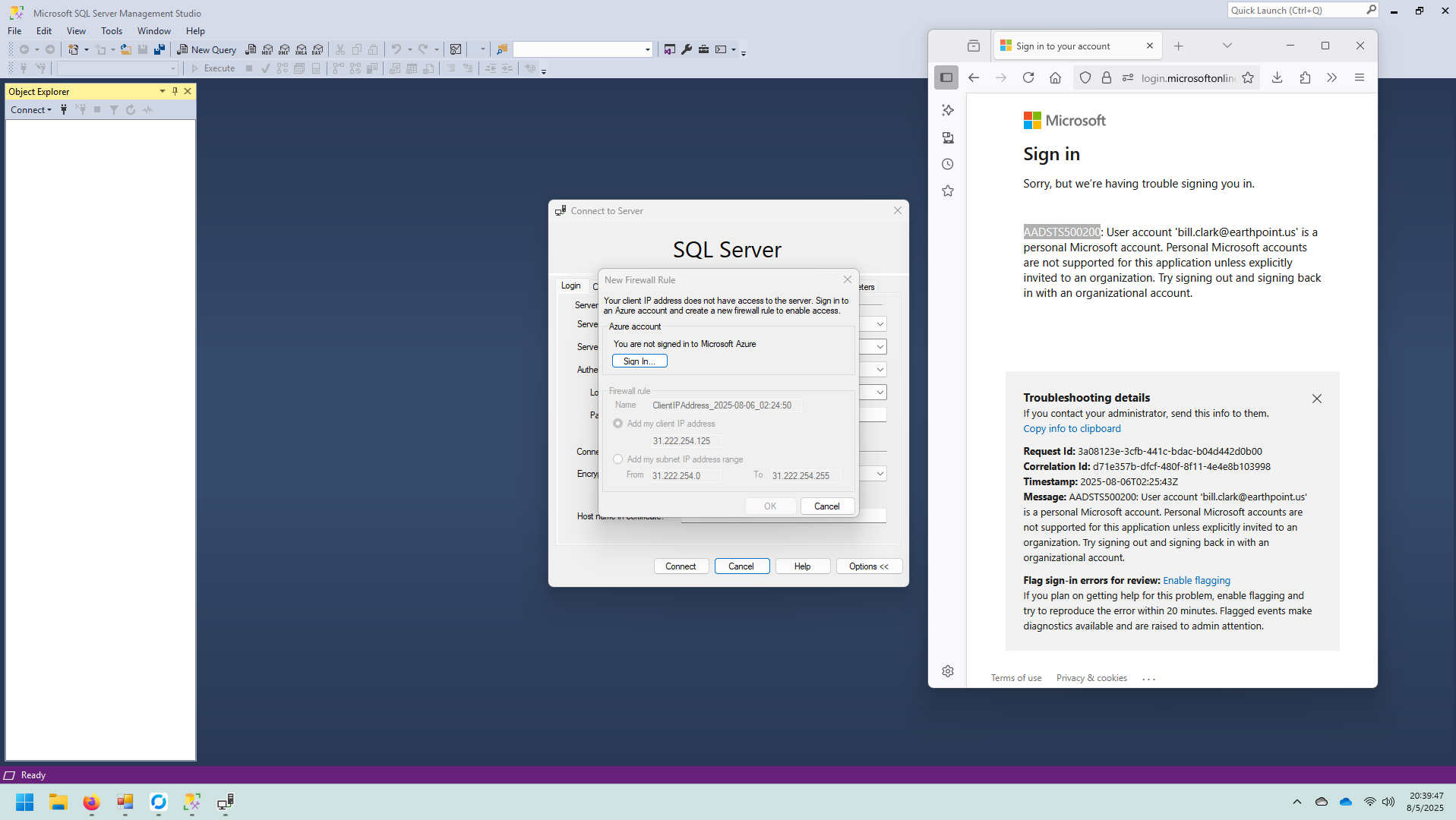Viewport: 1456px width, 820px height.
Task: Open the Quick Launch search field
Action: (x=1302, y=11)
